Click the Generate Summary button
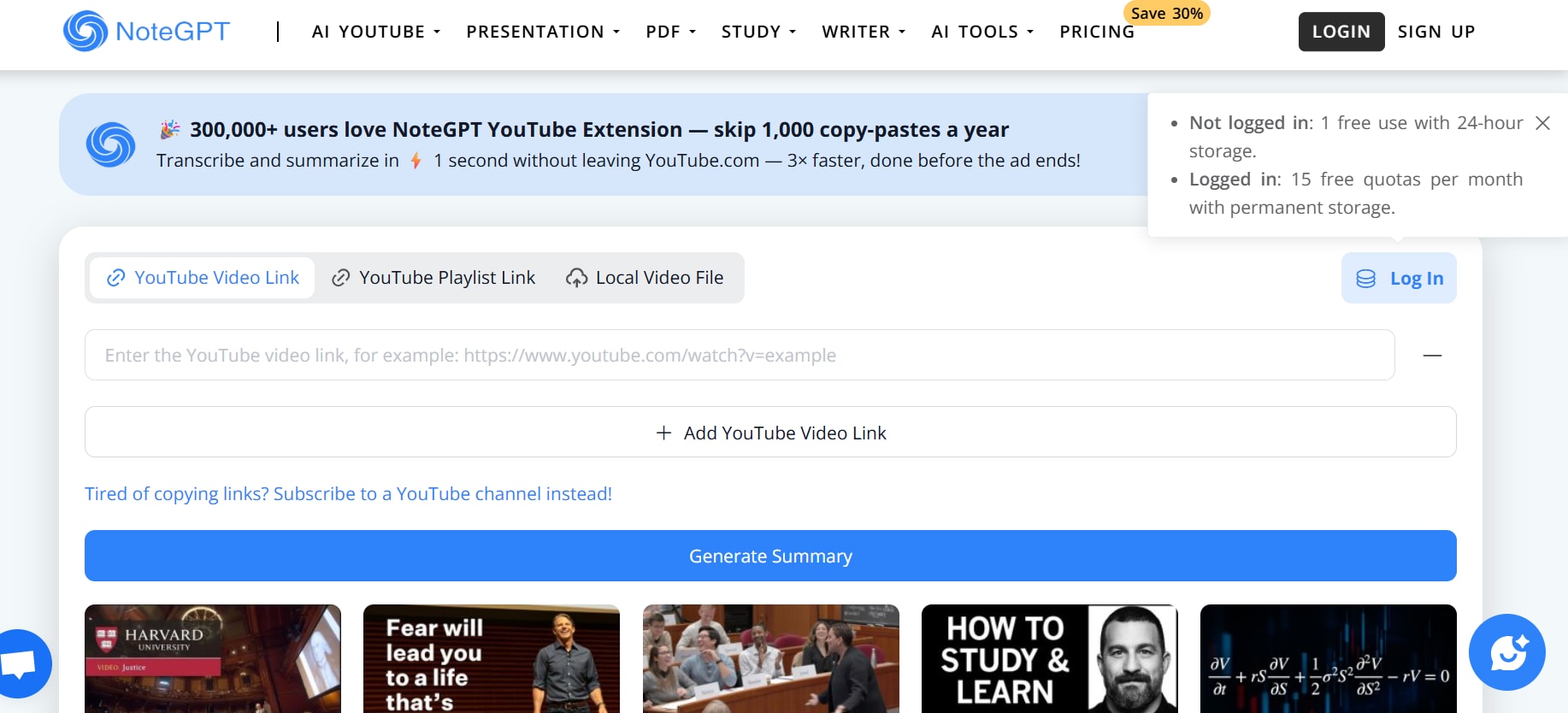Viewport: 1568px width, 713px height. (x=770, y=556)
